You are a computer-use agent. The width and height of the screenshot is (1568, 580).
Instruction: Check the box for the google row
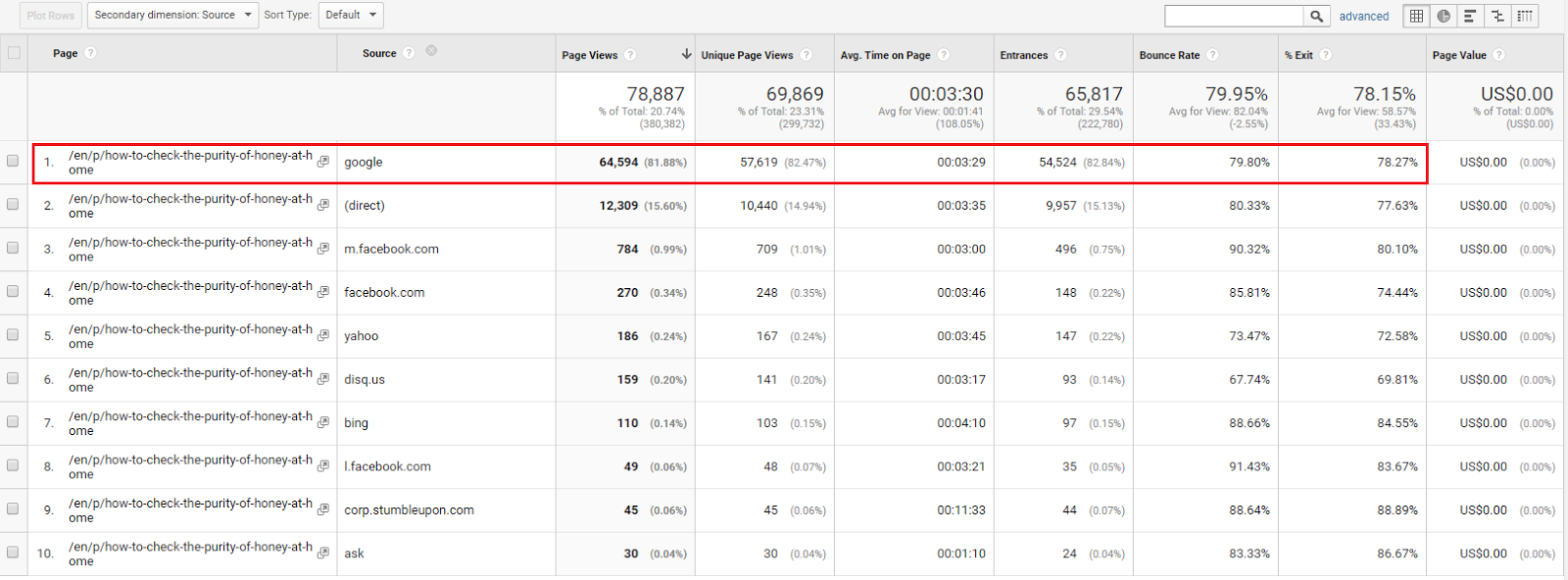tap(13, 161)
